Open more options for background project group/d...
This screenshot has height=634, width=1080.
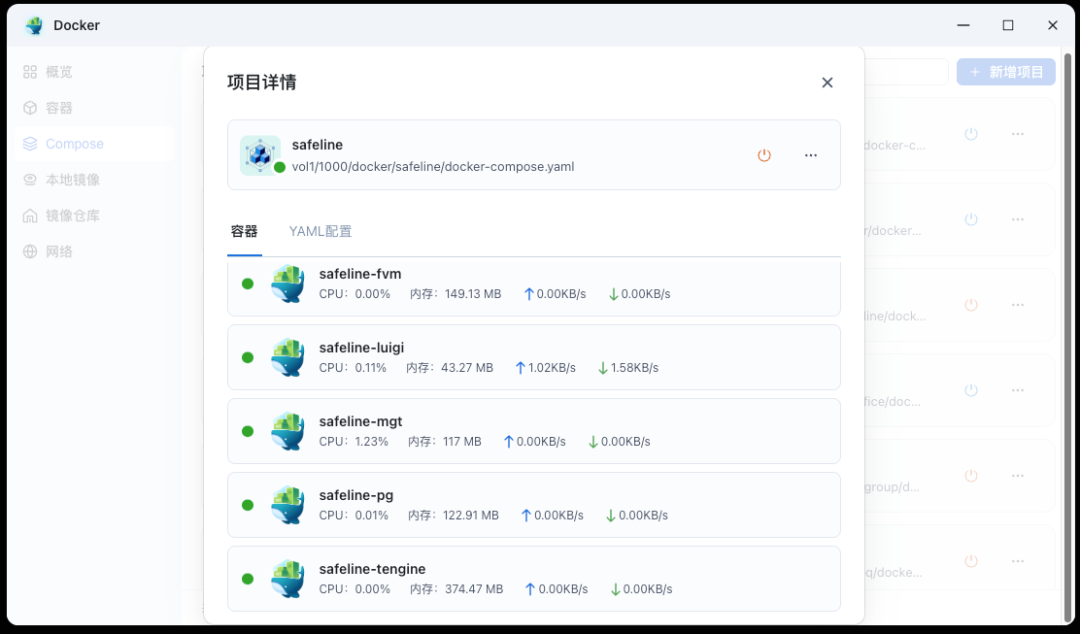pyautogui.click(x=1018, y=476)
